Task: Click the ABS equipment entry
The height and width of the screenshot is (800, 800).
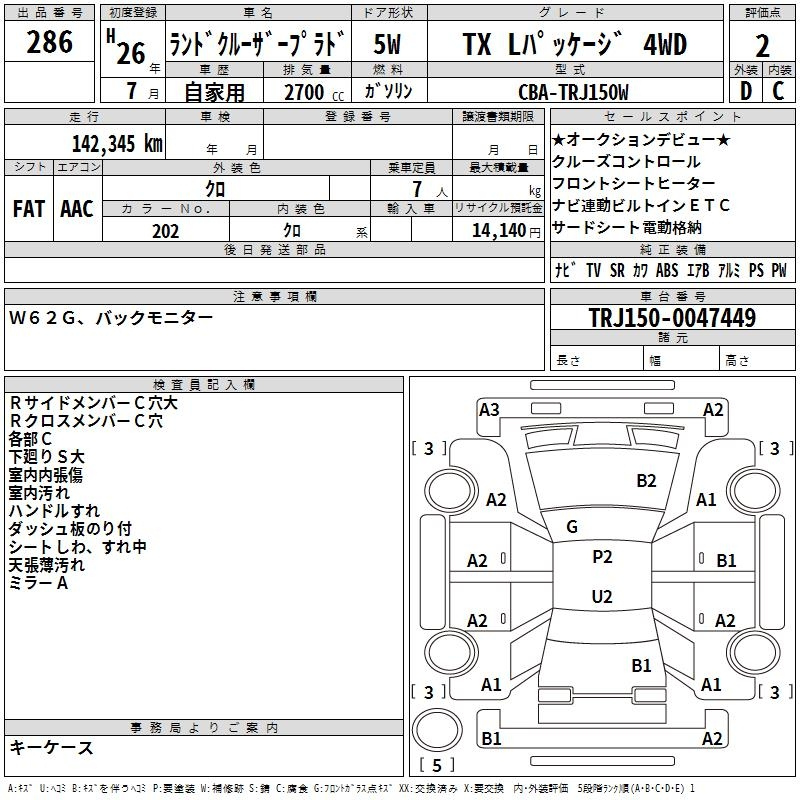Action: pos(667,270)
